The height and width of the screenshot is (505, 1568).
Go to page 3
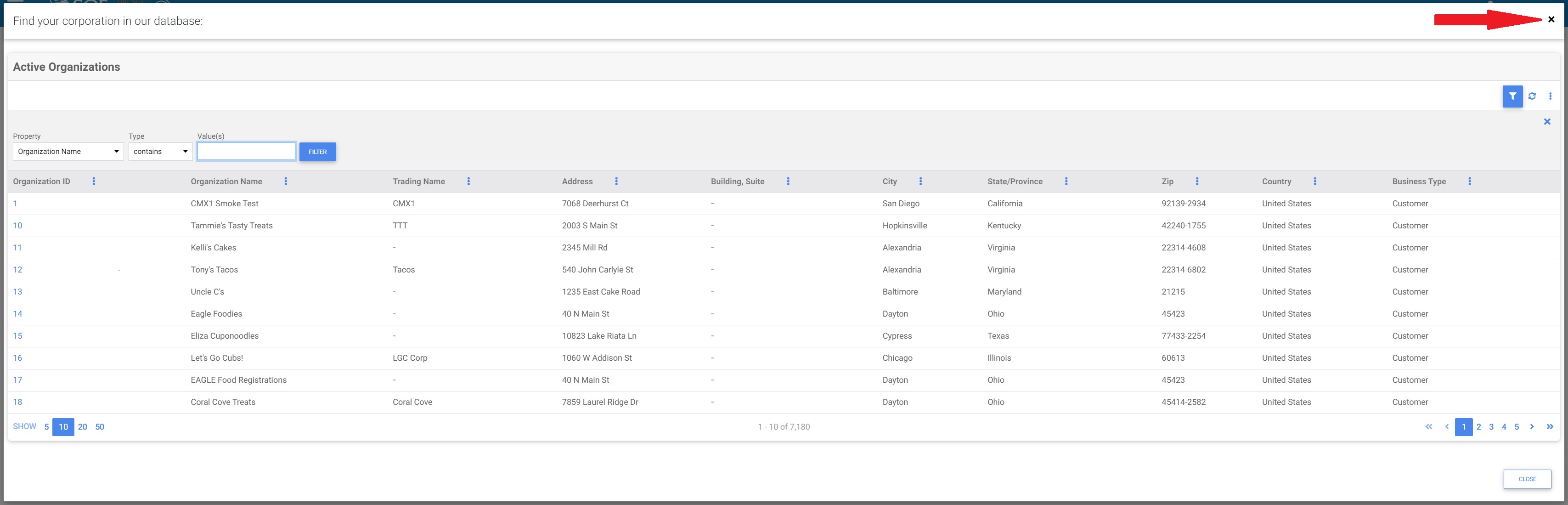click(1491, 427)
